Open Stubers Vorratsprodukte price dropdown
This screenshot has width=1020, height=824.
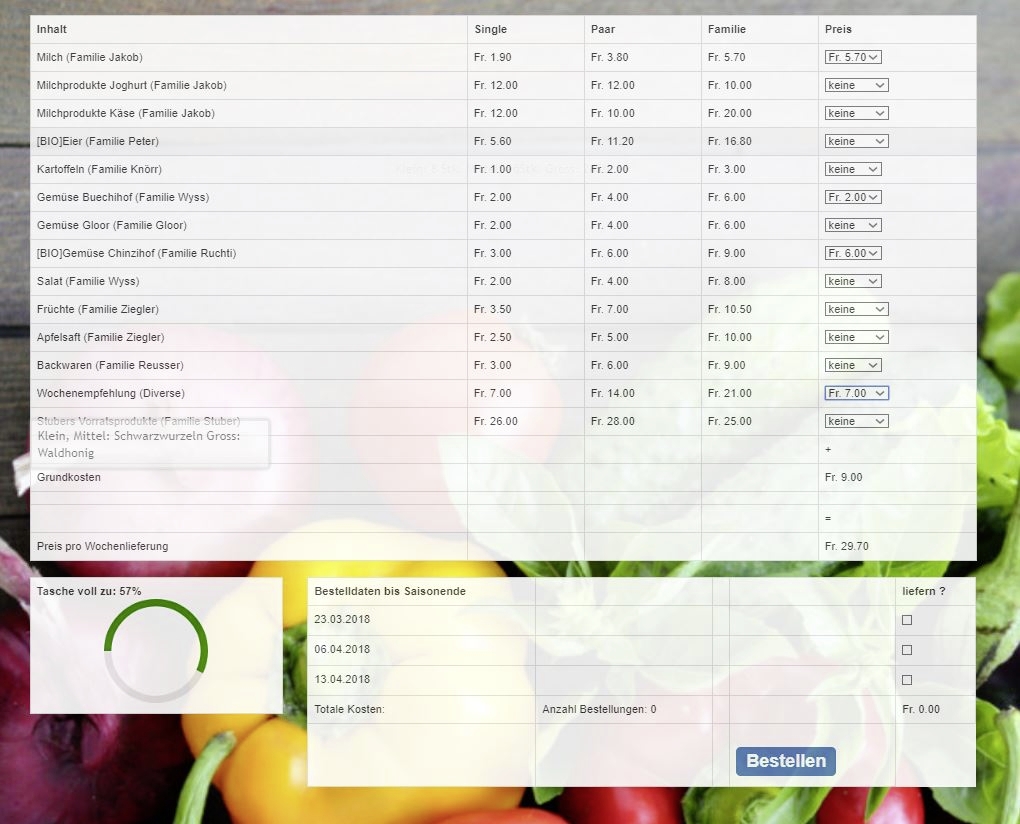856,422
